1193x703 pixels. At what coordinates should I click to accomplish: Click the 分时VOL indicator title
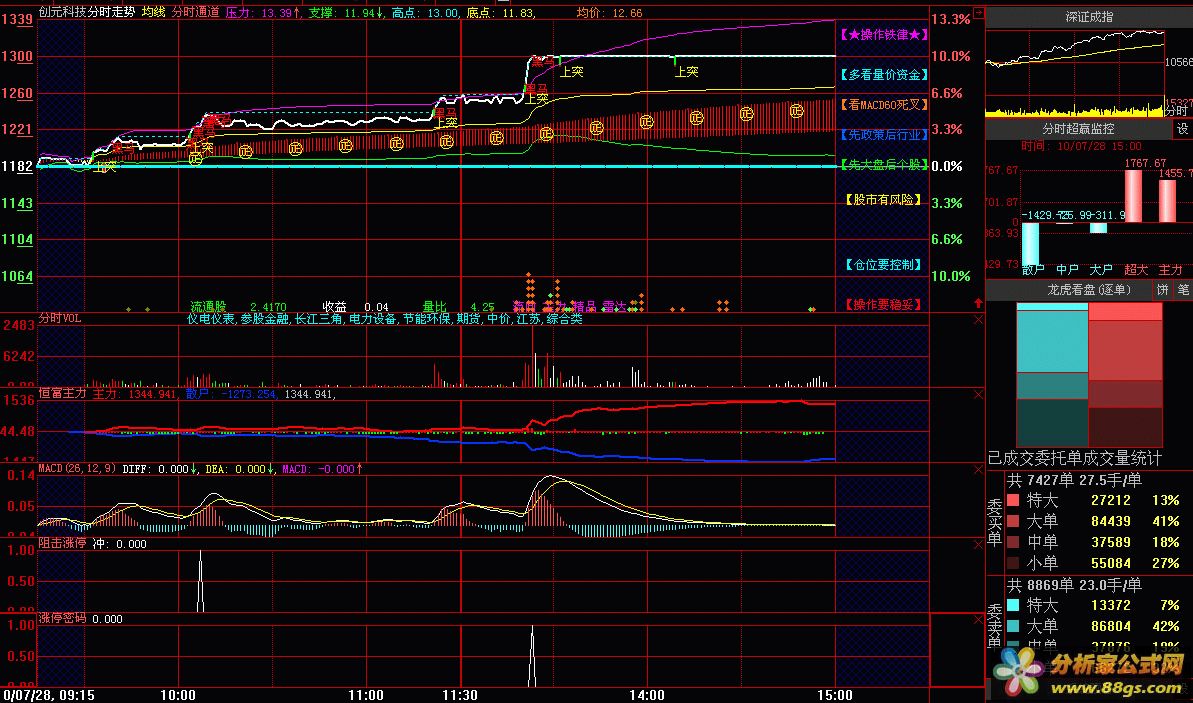59,318
